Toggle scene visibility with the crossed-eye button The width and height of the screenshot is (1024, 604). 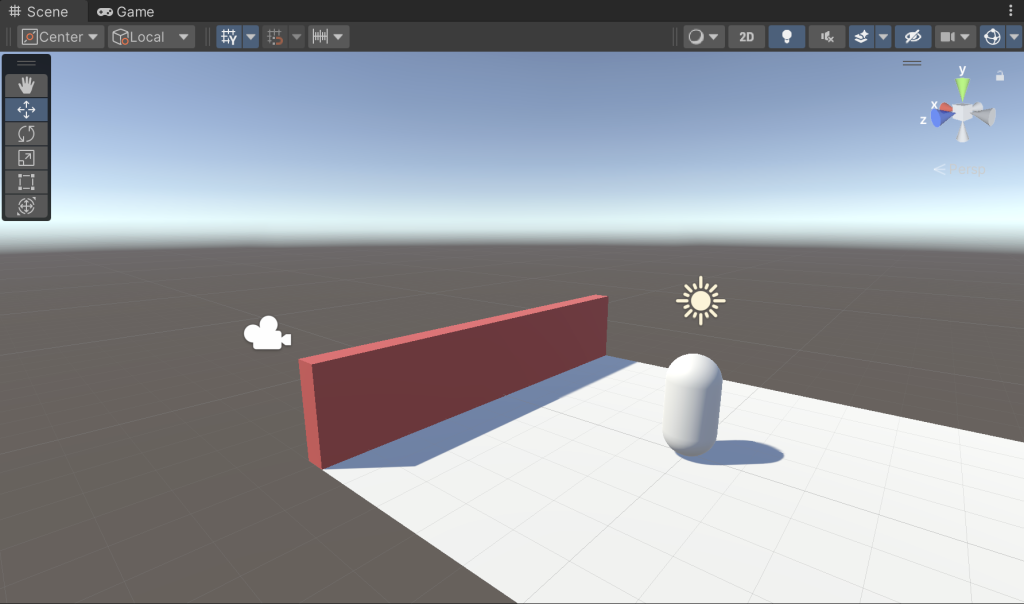click(912, 37)
